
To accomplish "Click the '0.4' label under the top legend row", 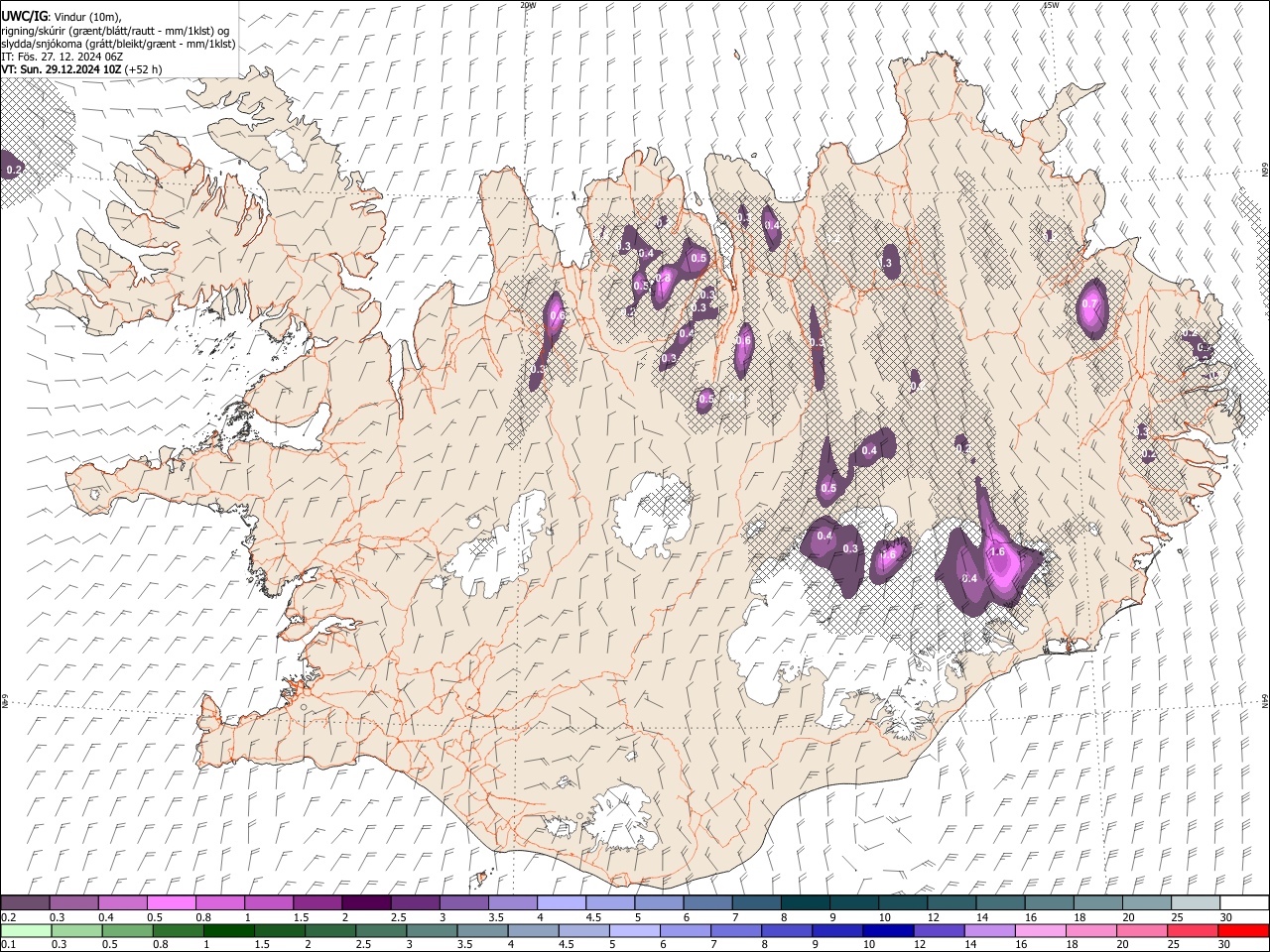I will (x=105, y=917).
